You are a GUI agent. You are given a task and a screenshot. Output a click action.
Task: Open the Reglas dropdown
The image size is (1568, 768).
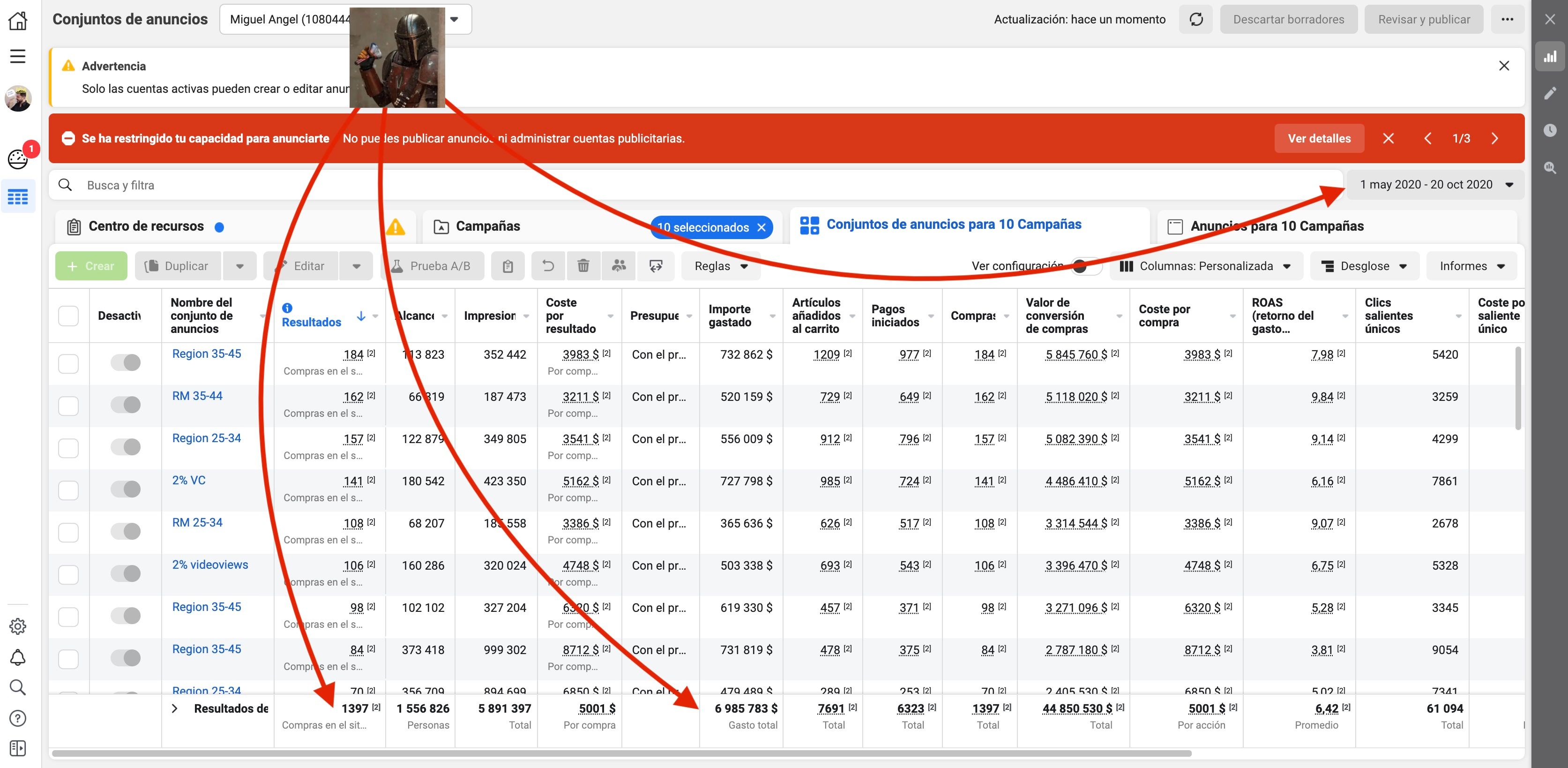(x=721, y=266)
